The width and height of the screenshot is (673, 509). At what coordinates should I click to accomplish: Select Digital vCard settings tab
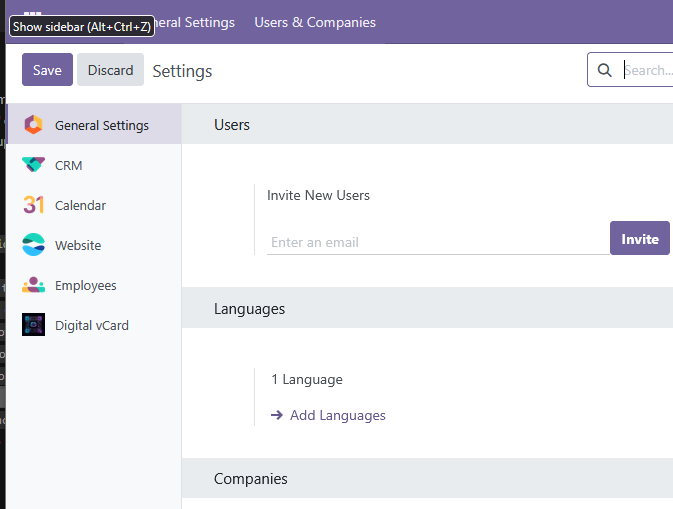pos(94,325)
